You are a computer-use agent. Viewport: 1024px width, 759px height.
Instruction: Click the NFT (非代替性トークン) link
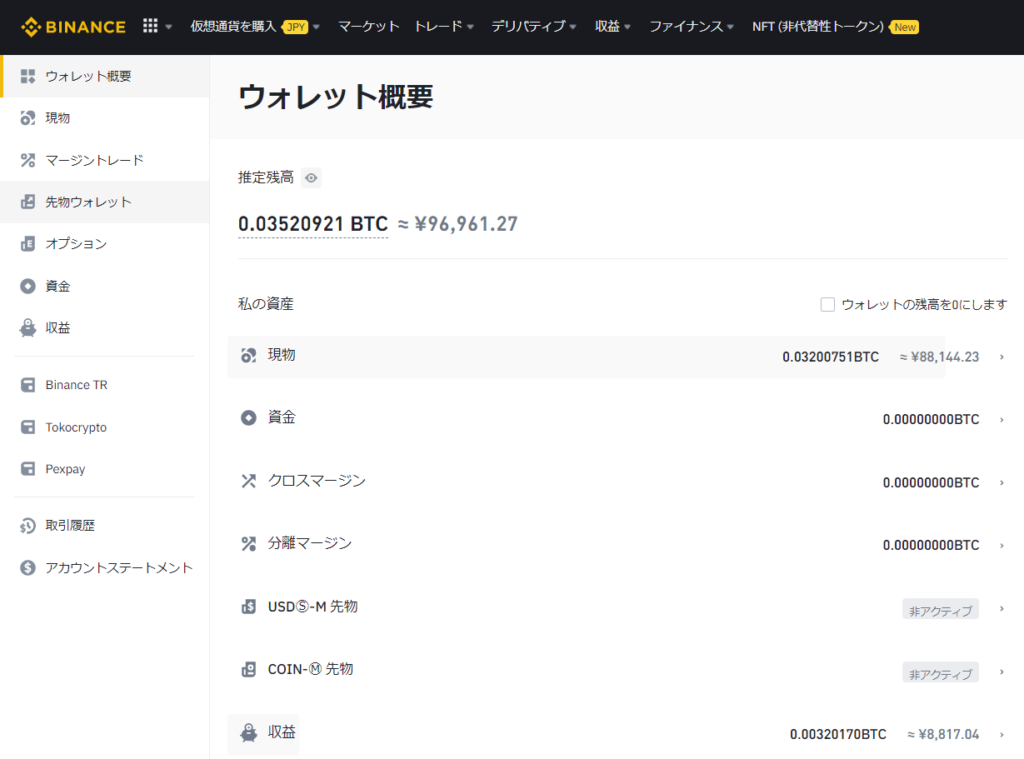point(818,27)
